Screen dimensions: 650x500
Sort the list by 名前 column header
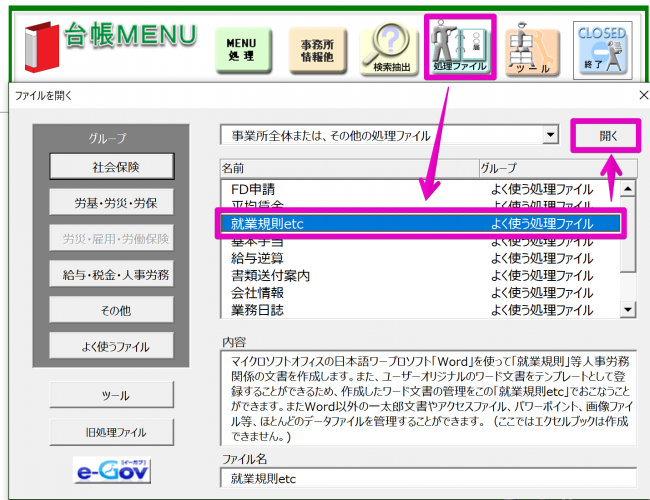(347, 167)
